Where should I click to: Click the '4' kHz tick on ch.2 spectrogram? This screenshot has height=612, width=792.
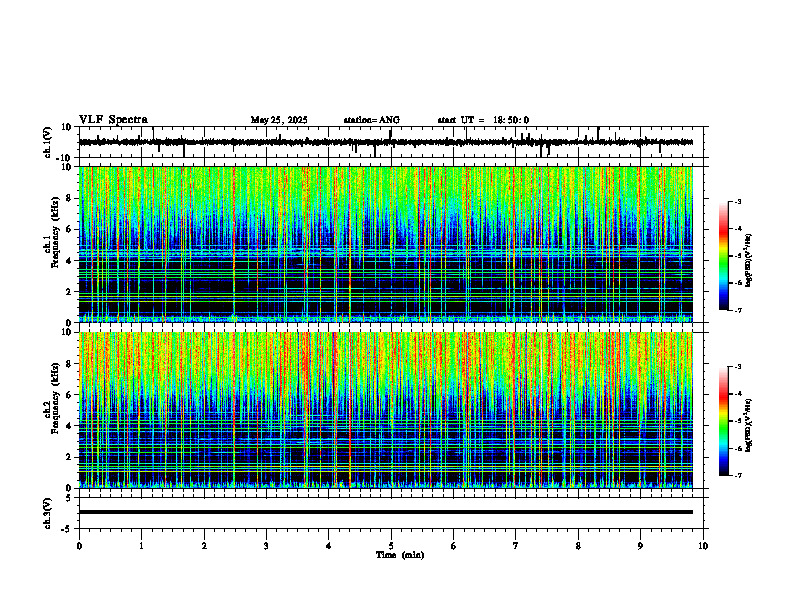point(70,426)
